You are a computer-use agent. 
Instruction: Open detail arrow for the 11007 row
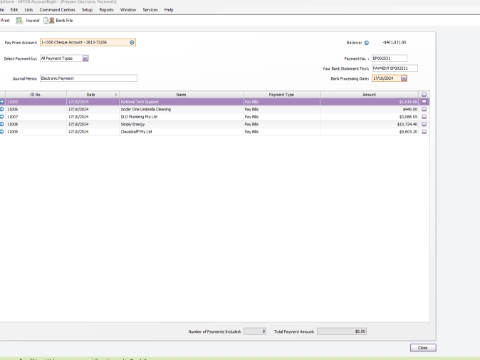point(2,117)
